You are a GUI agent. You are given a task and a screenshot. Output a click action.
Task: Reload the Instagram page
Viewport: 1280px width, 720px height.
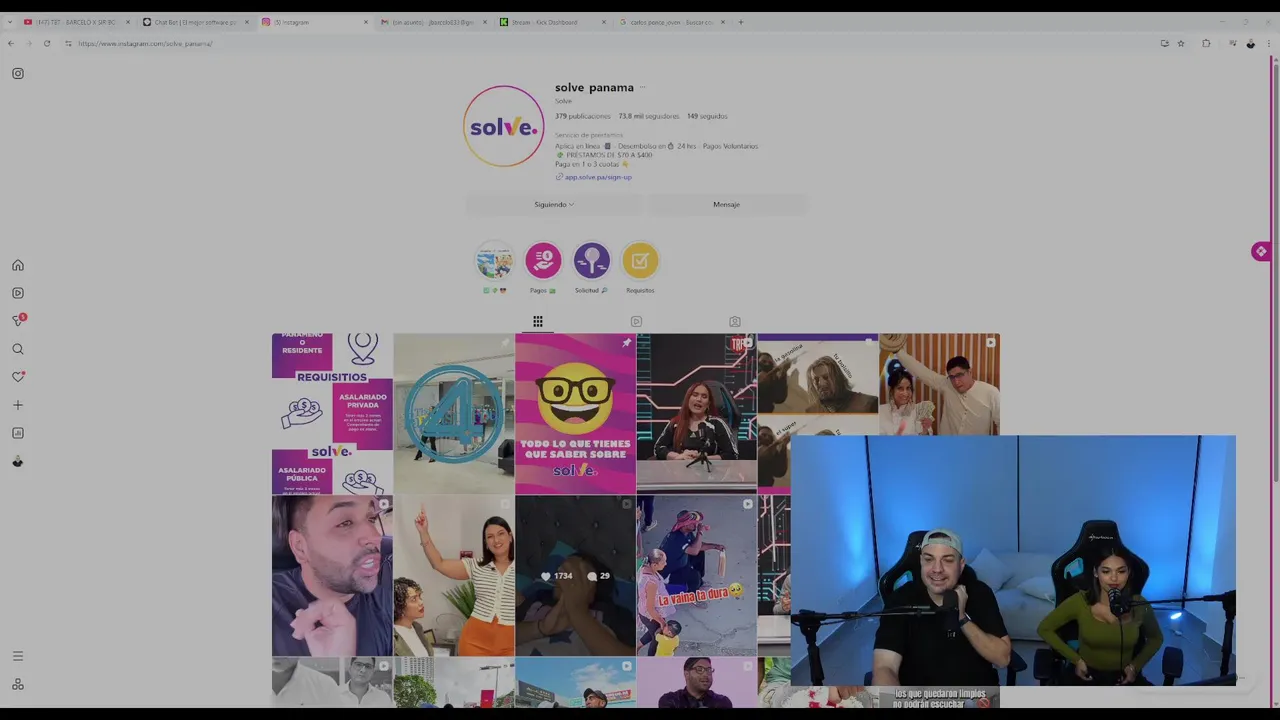pos(46,43)
